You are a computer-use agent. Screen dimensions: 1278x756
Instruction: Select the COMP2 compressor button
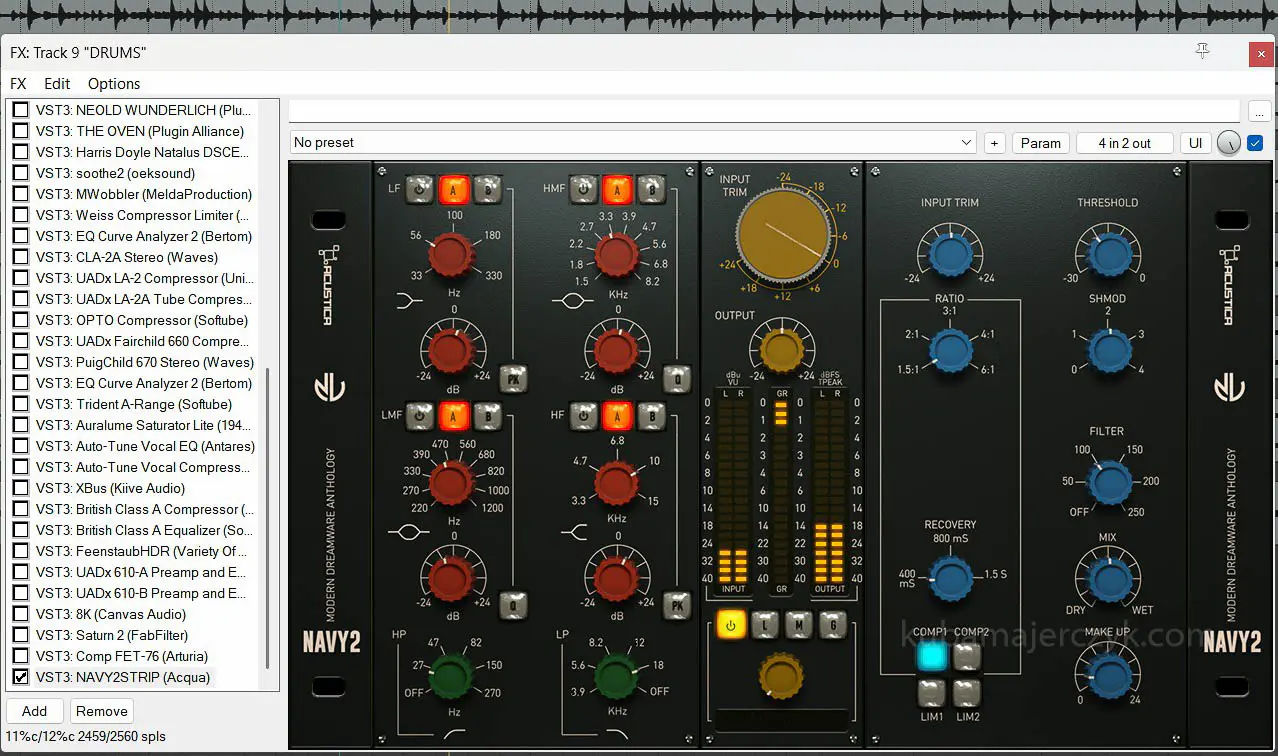pyautogui.click(x=966, y=656)
